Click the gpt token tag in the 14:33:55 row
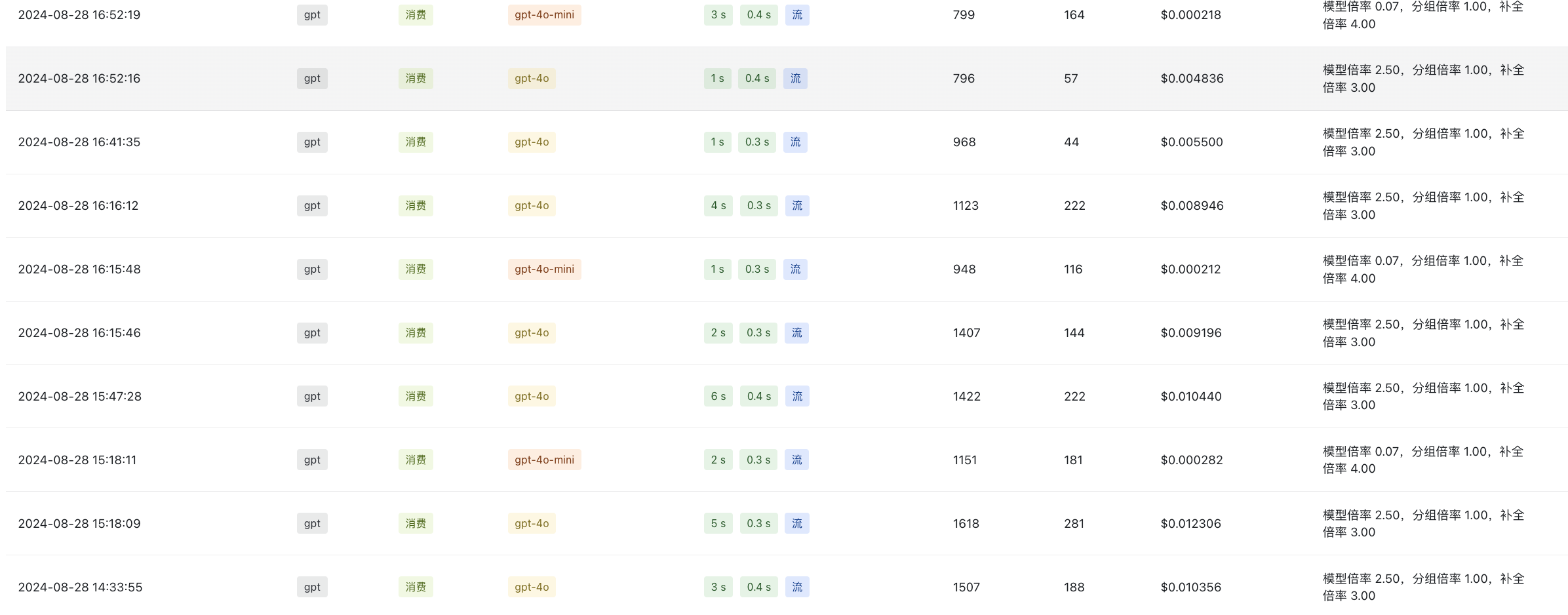The height and width of the screenshot is (615, 1568). point(312,587)
